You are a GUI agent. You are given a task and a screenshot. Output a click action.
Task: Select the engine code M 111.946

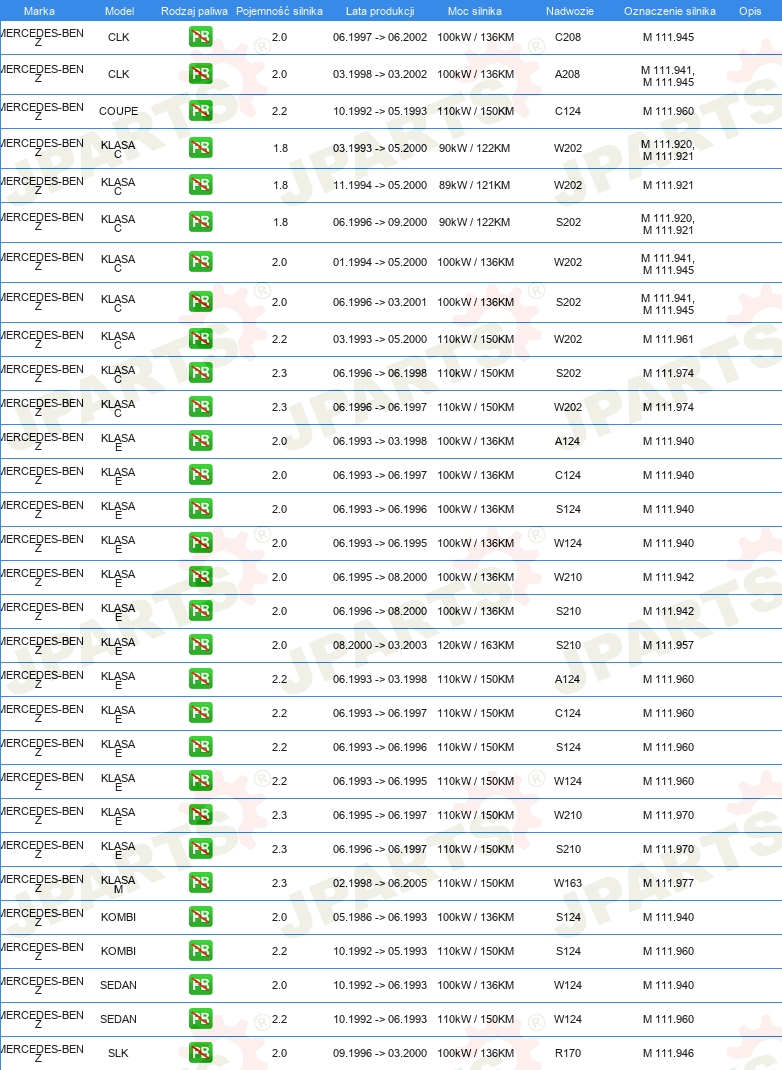pos(669,1053)
